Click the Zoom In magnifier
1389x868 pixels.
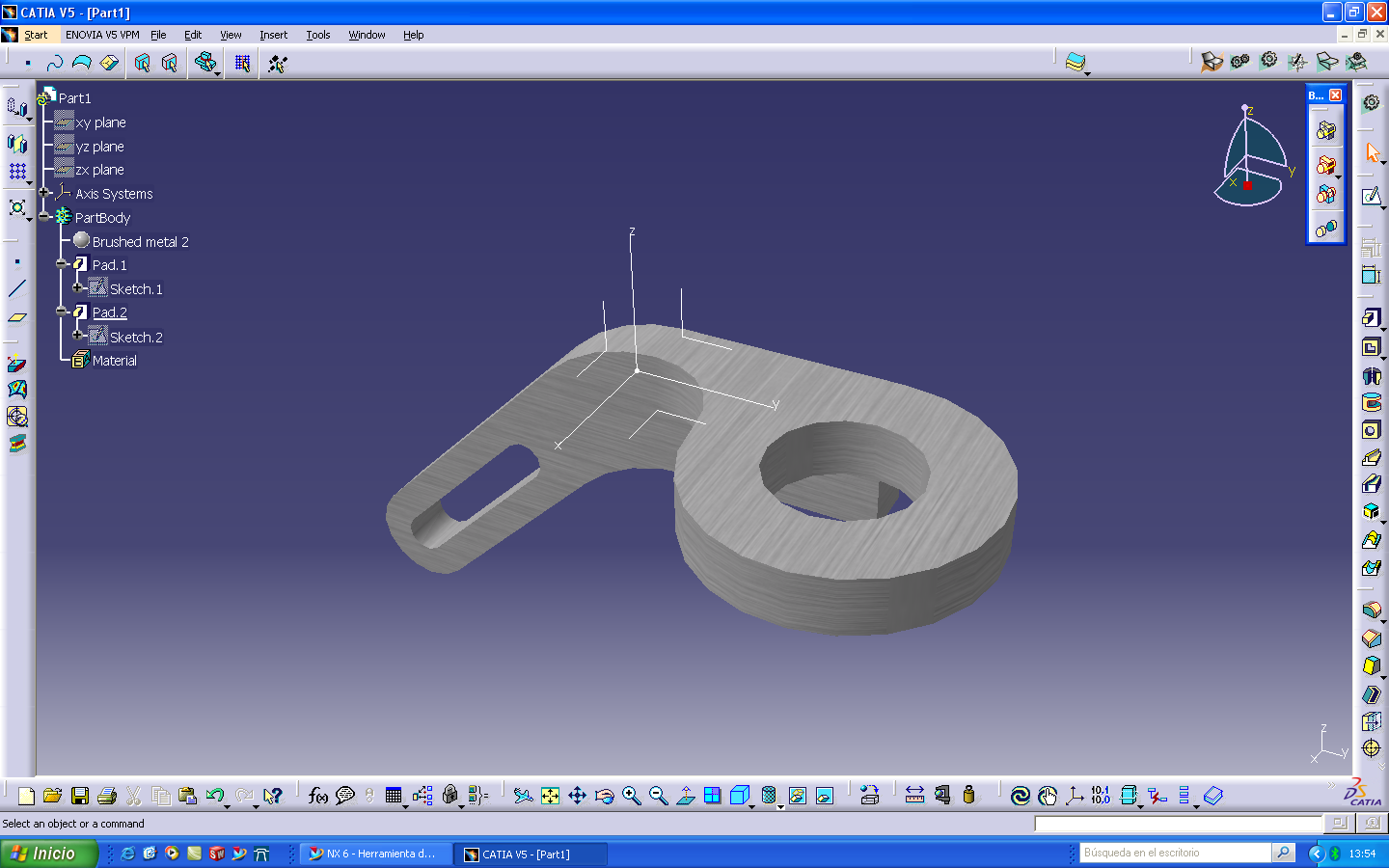631,796
